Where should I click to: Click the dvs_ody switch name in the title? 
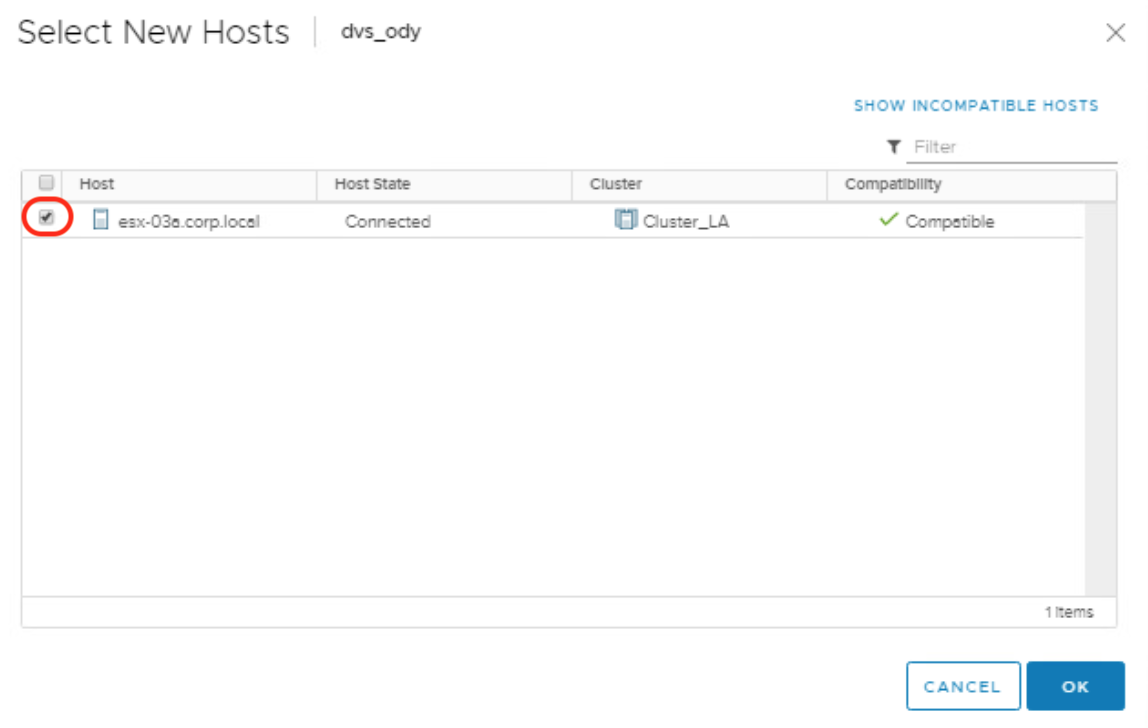coord(381,31)
